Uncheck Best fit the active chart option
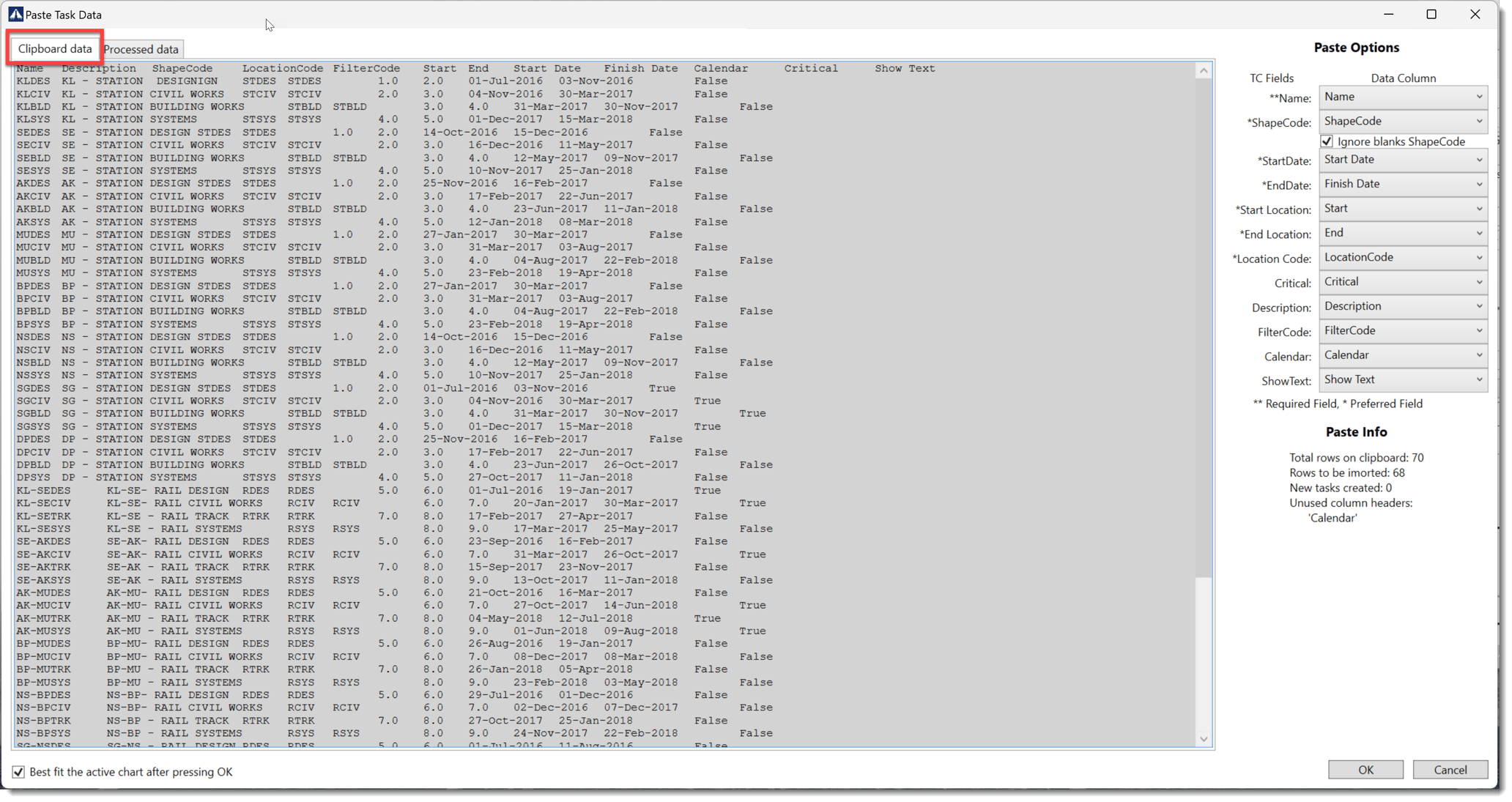 (18, 772)
